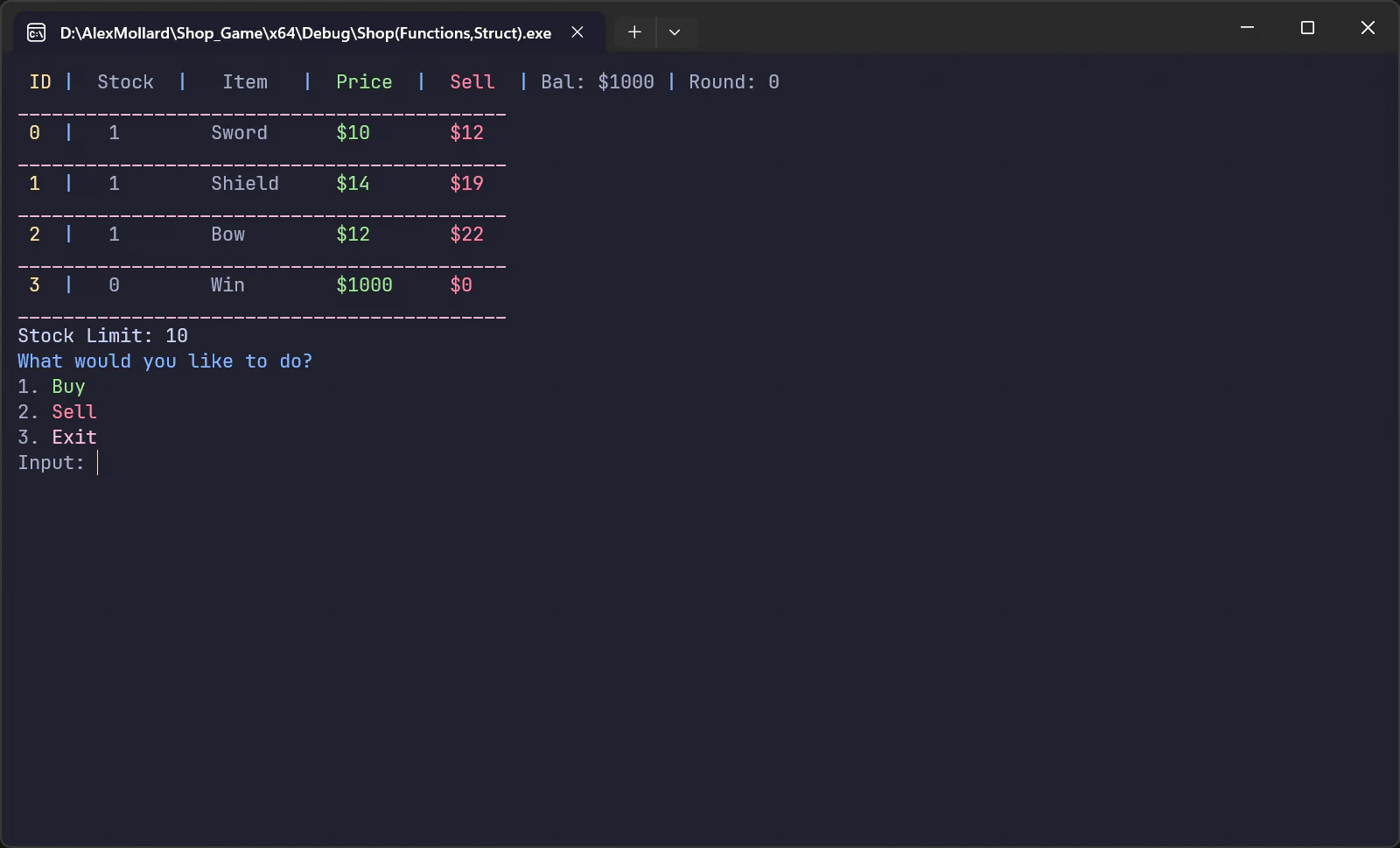The width and height of the screenshot is (1400, 848).
Task: Close the Shop(Functions,Struct).exe tab
Action: (x=577, y=32)
